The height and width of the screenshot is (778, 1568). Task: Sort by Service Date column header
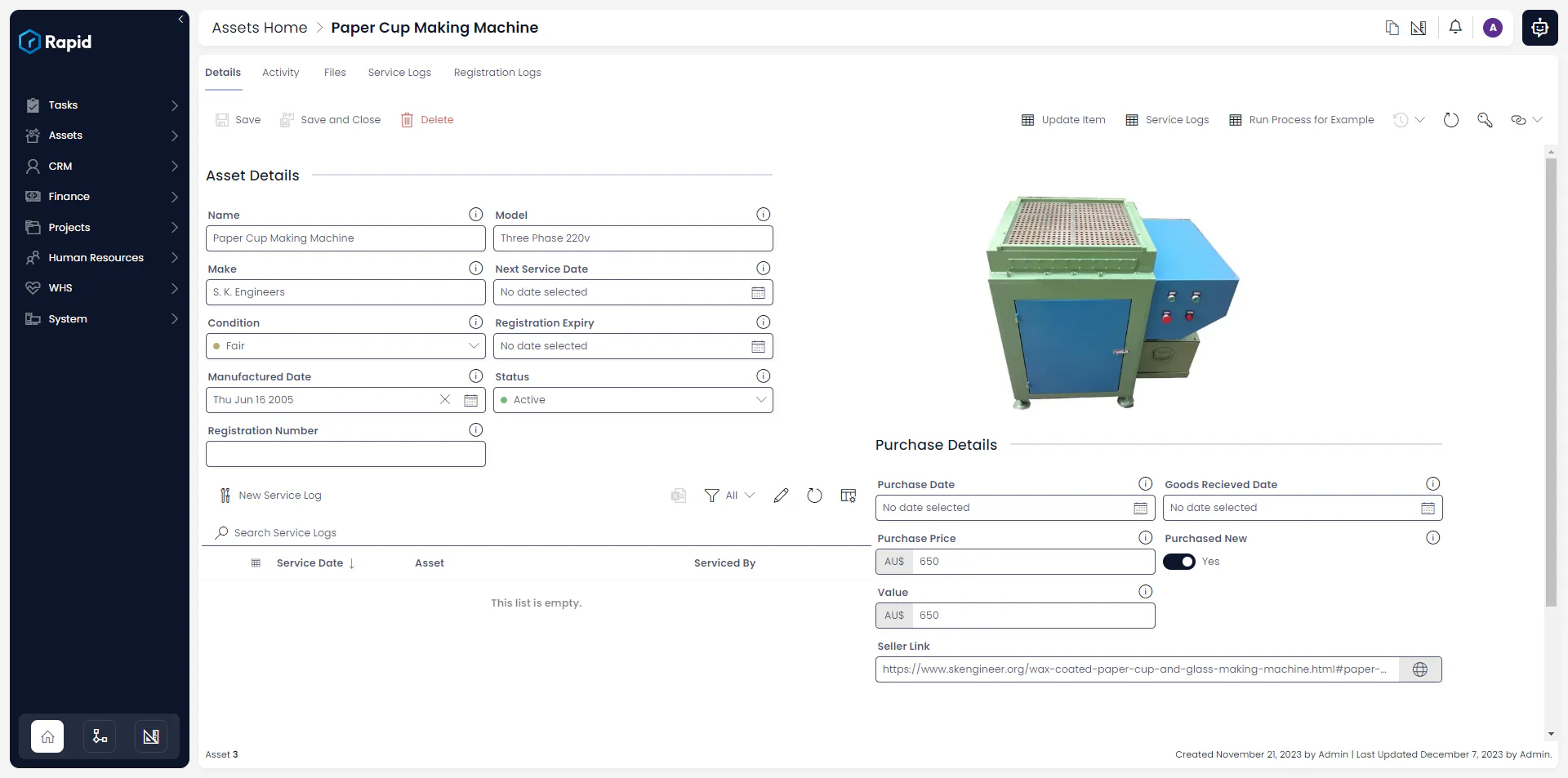315,563
